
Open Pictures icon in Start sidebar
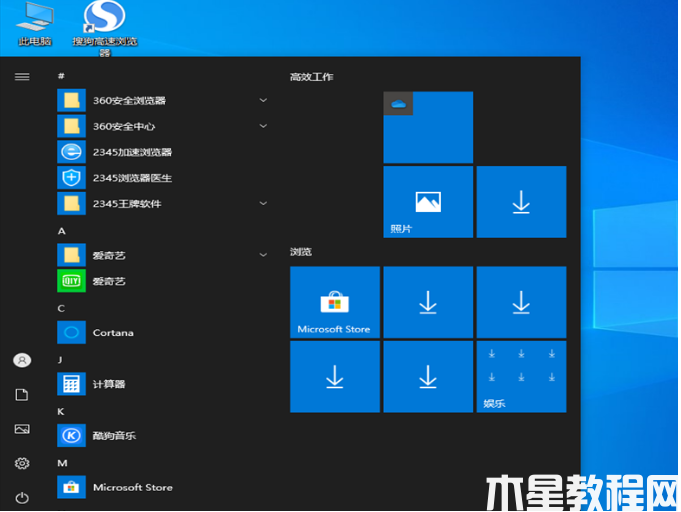coord(22,429)
